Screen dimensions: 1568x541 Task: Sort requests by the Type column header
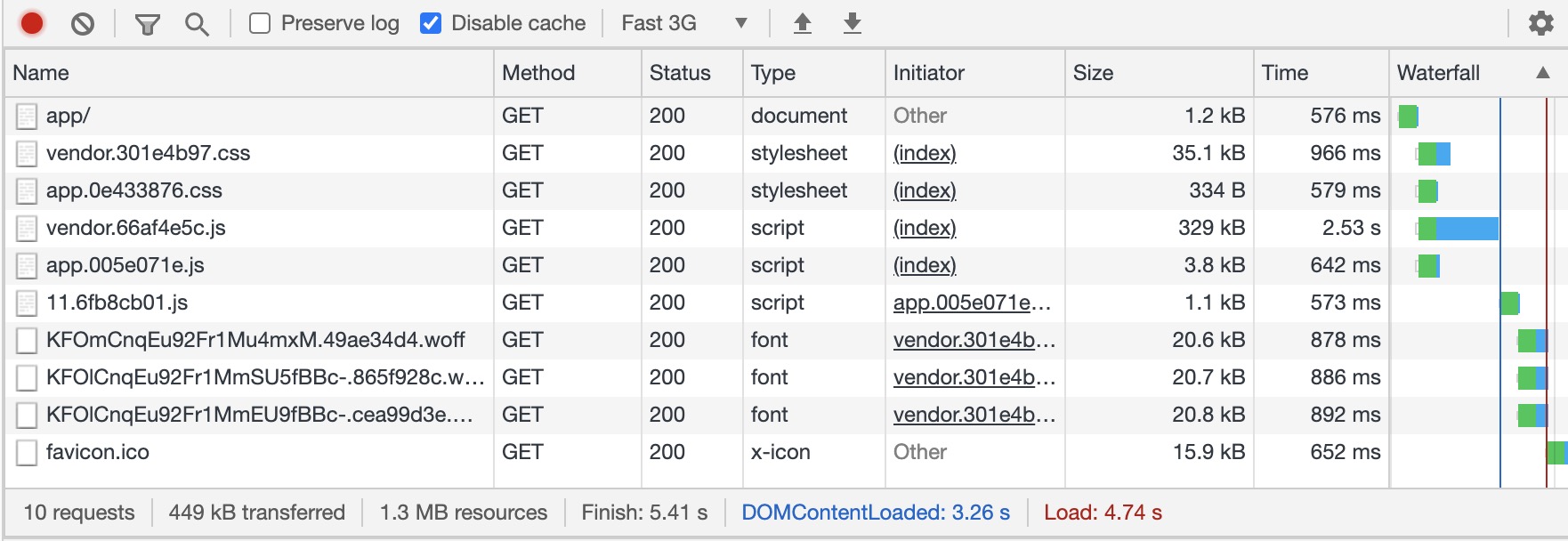(x=814, y=73)
